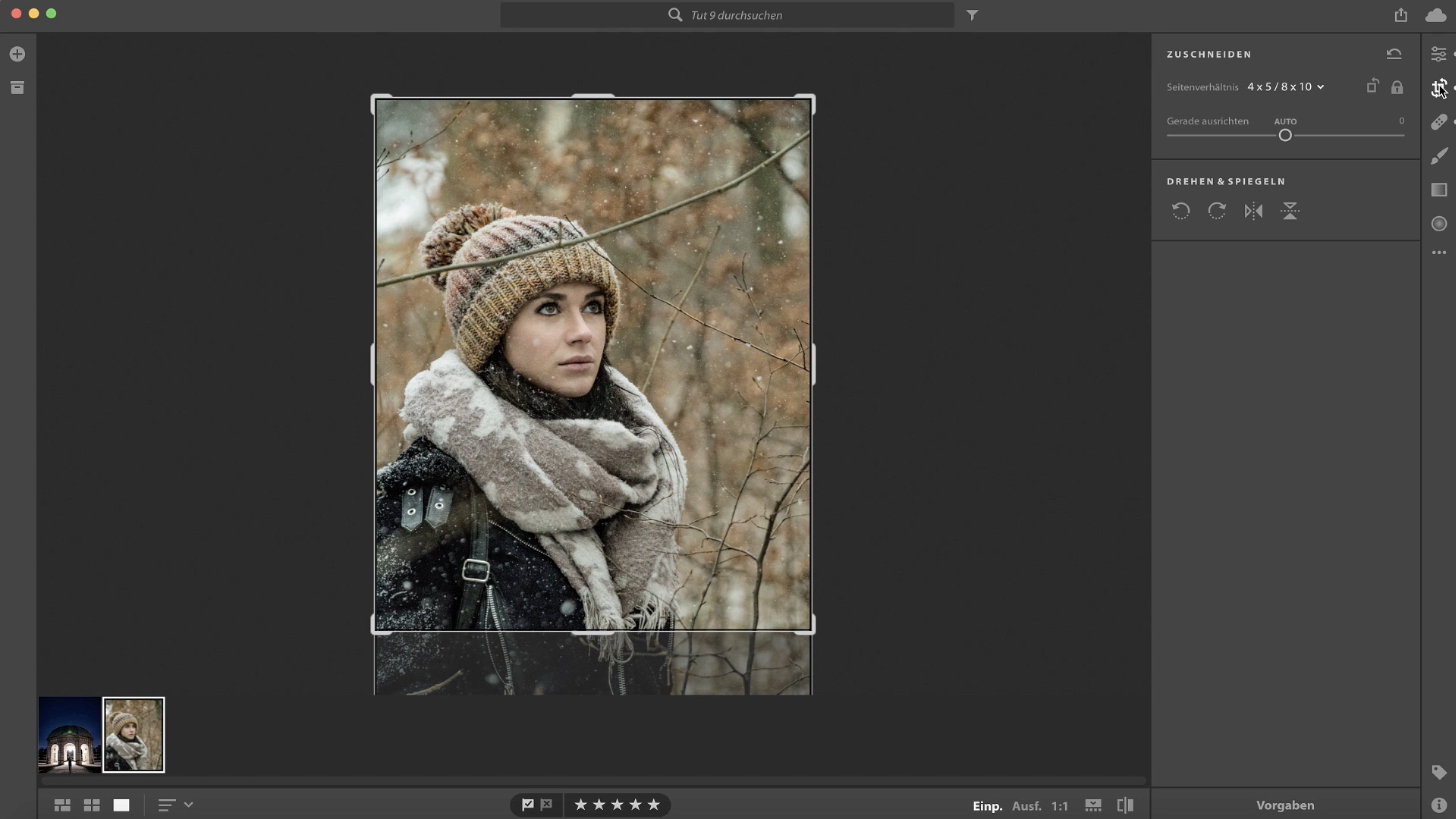Open the Seitenverhältnis 4 x 5 dropdown
The width and height of the screenshot is (1456, 819).
click(1285, 87)
